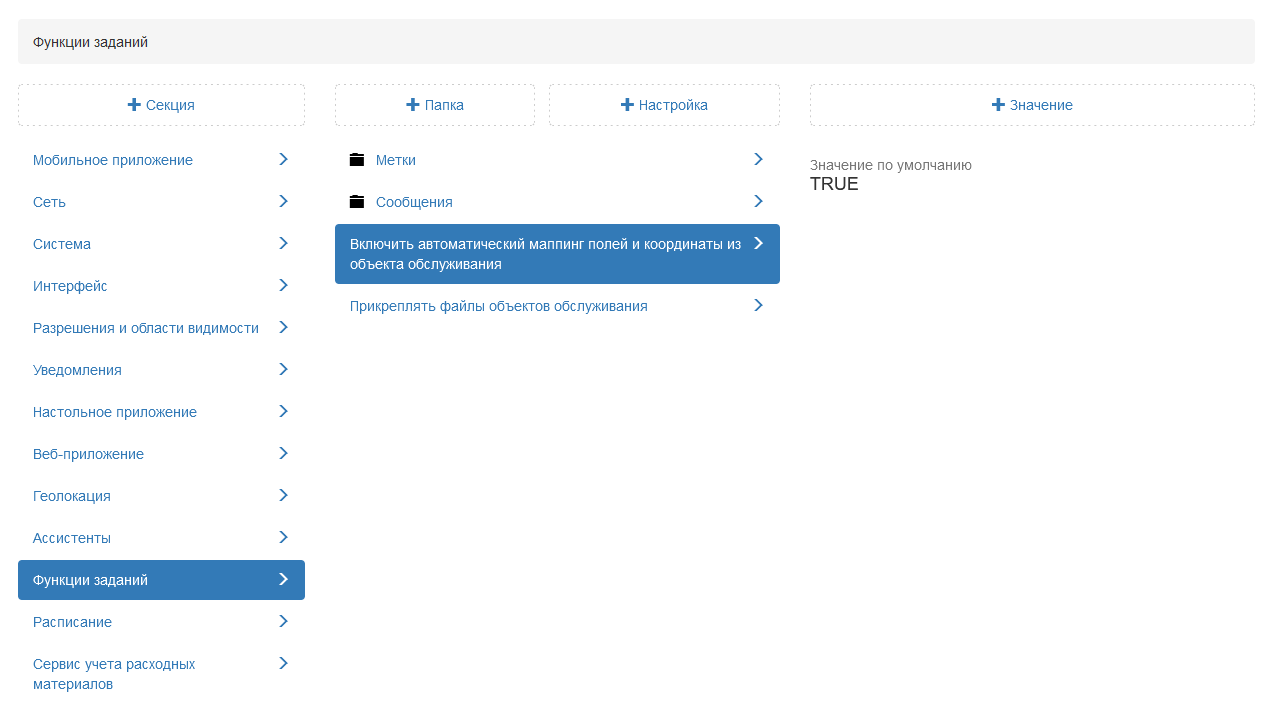Open the Сеть section
Image resolution: width=1273 pixels, height=721 pixels.
50,202
